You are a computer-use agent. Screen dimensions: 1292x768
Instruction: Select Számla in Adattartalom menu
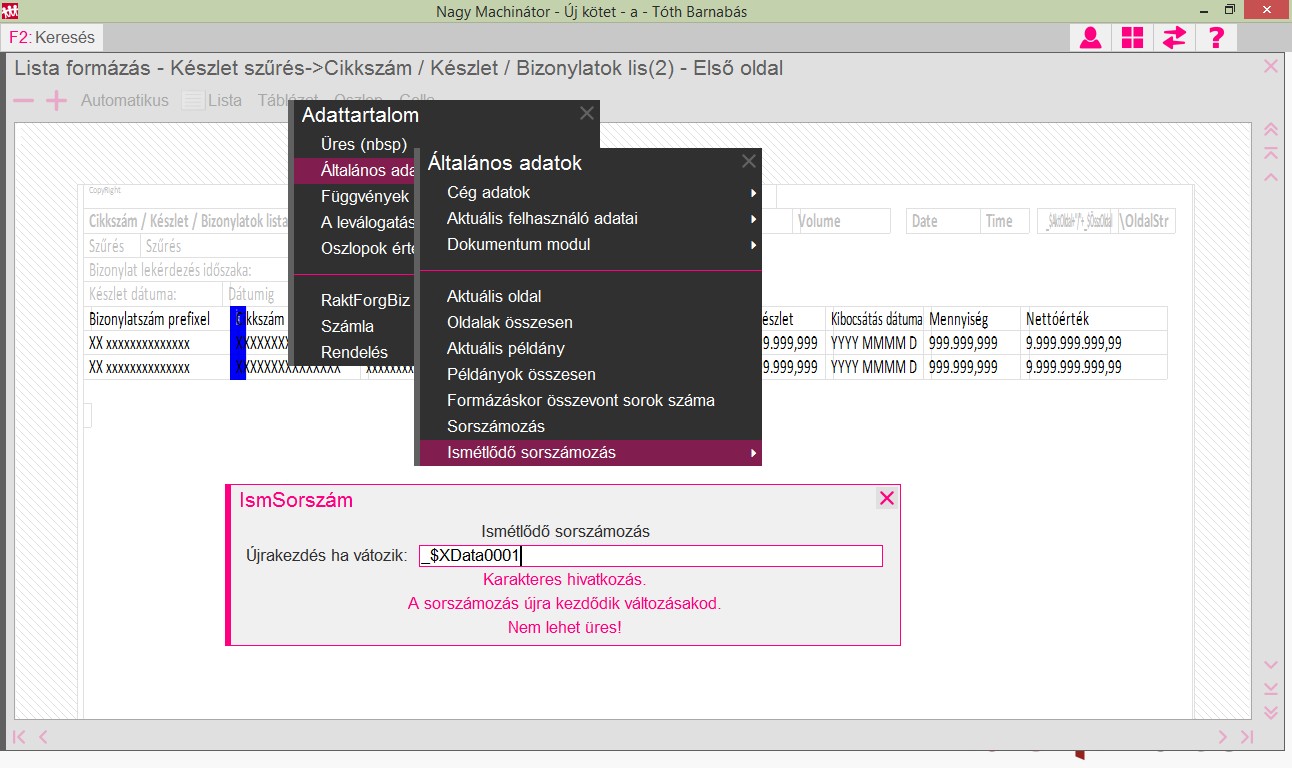tap(347, 326)
